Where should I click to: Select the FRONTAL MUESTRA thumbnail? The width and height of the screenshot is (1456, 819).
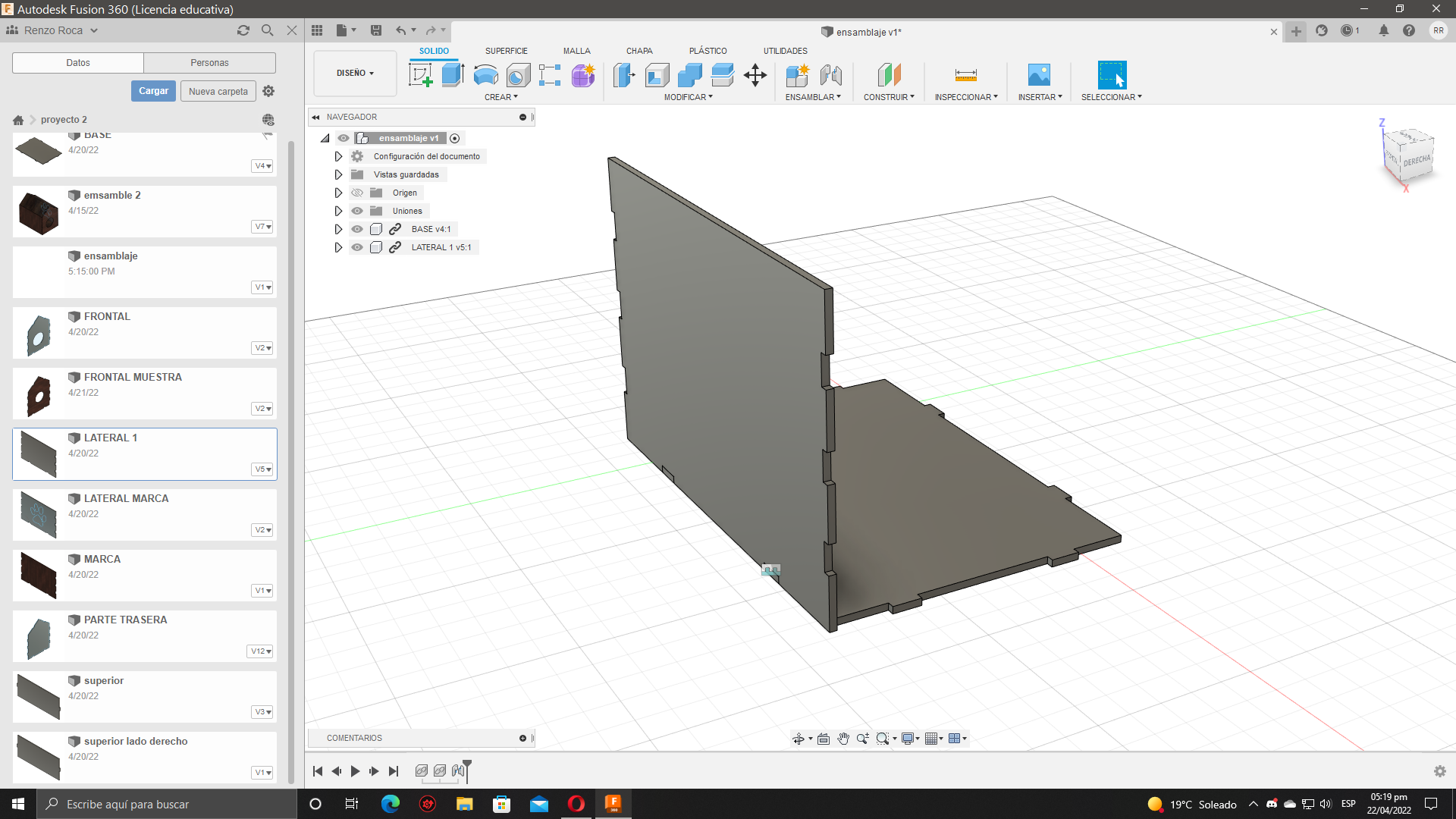pos(38,394)
